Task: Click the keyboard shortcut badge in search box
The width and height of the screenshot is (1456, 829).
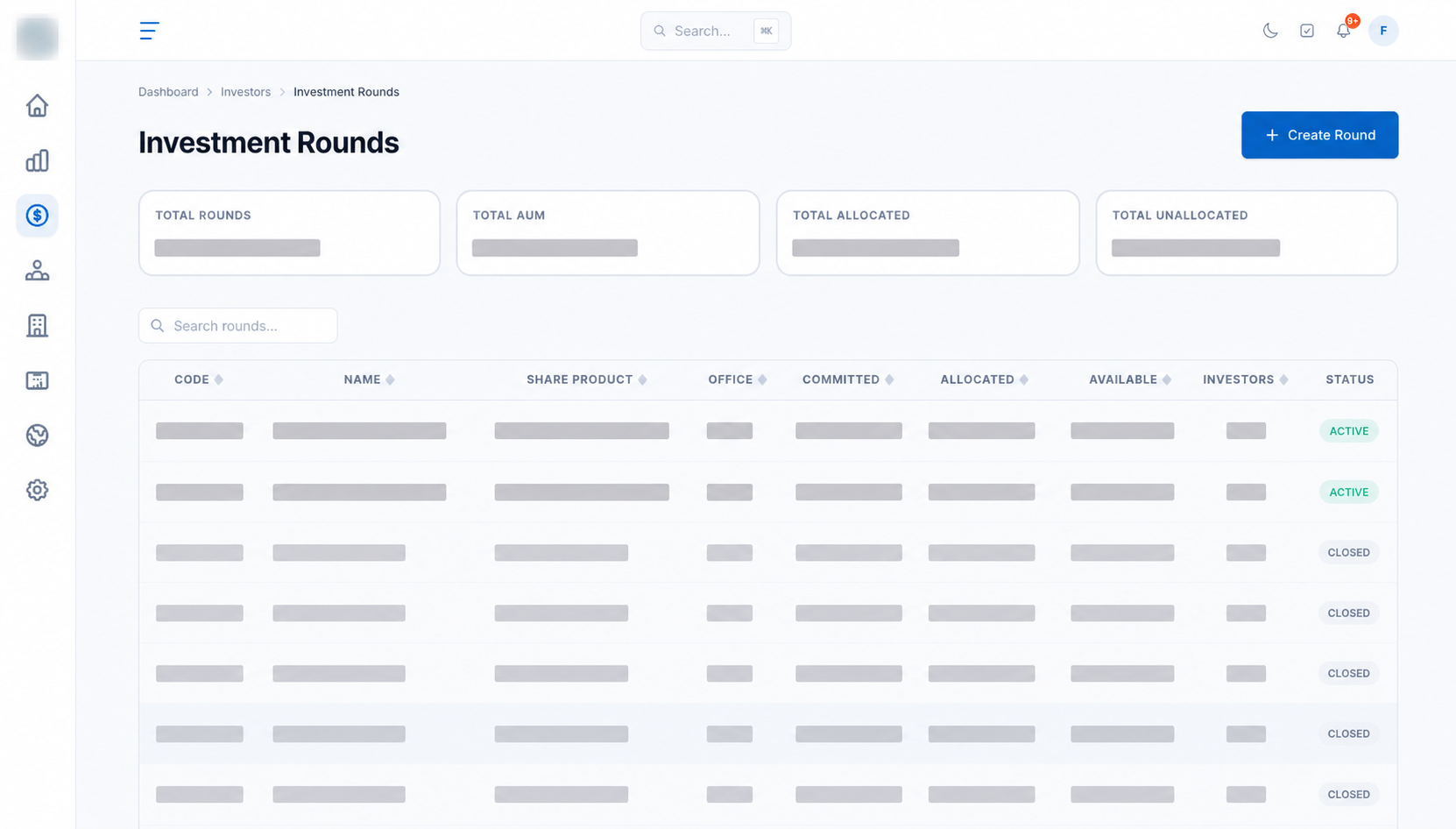Action: (766, 31)
